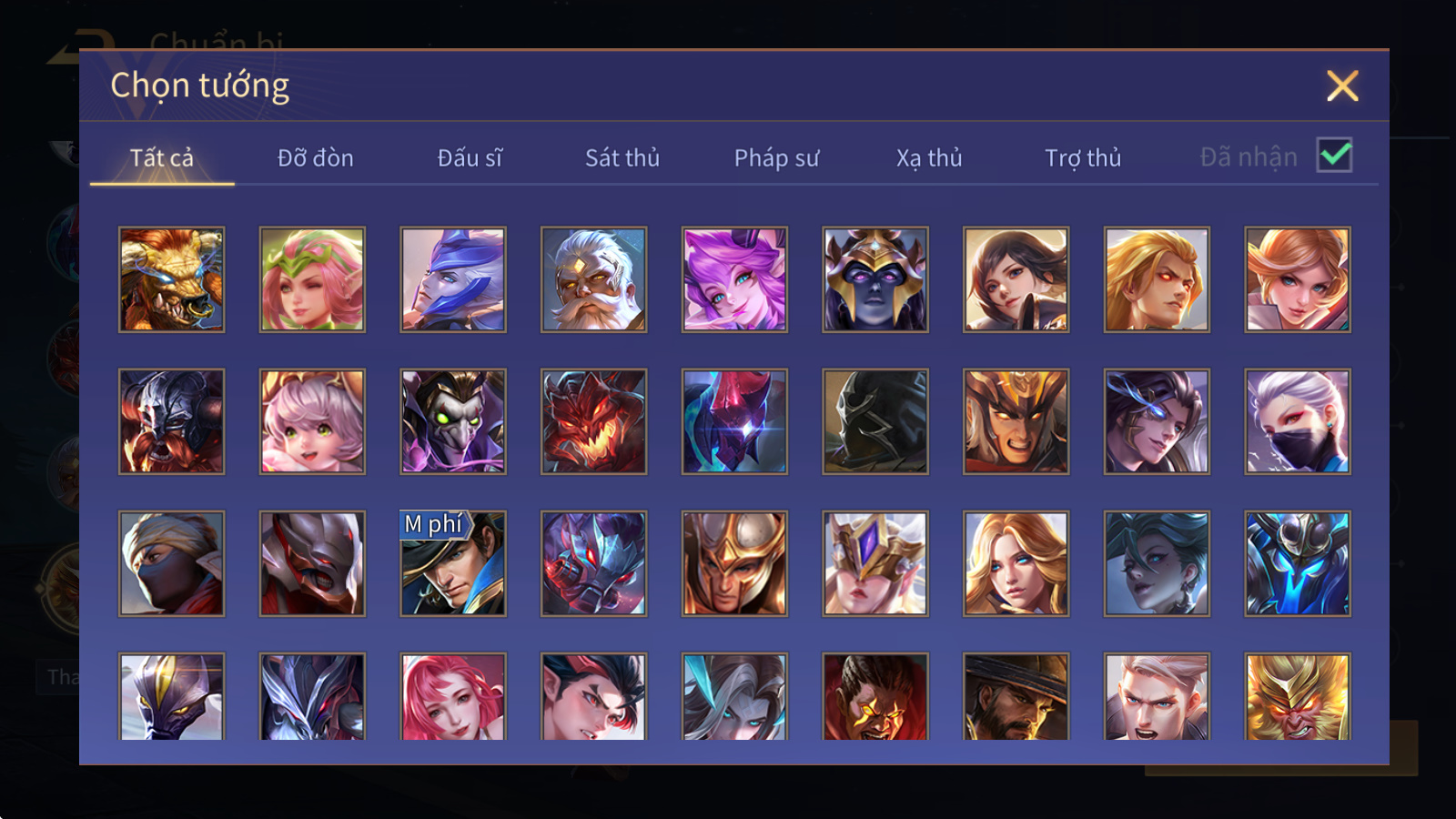Pick the masked white-haired ninja woman hero
1456x819 pixels.
[1298, 421]
